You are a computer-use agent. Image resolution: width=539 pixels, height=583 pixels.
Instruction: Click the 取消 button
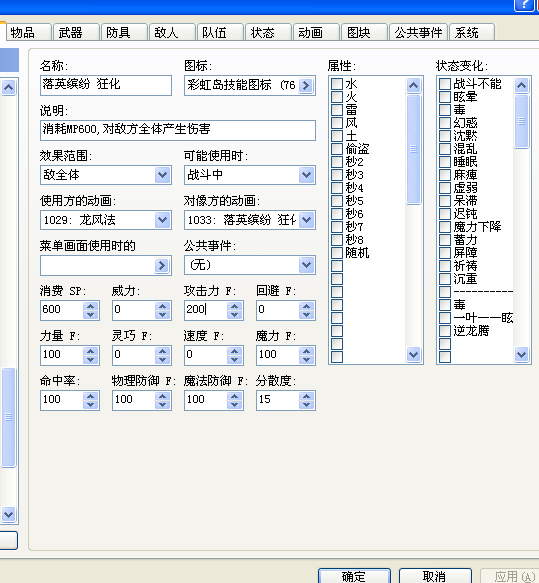pyautogui.click(x=435, y=576)
